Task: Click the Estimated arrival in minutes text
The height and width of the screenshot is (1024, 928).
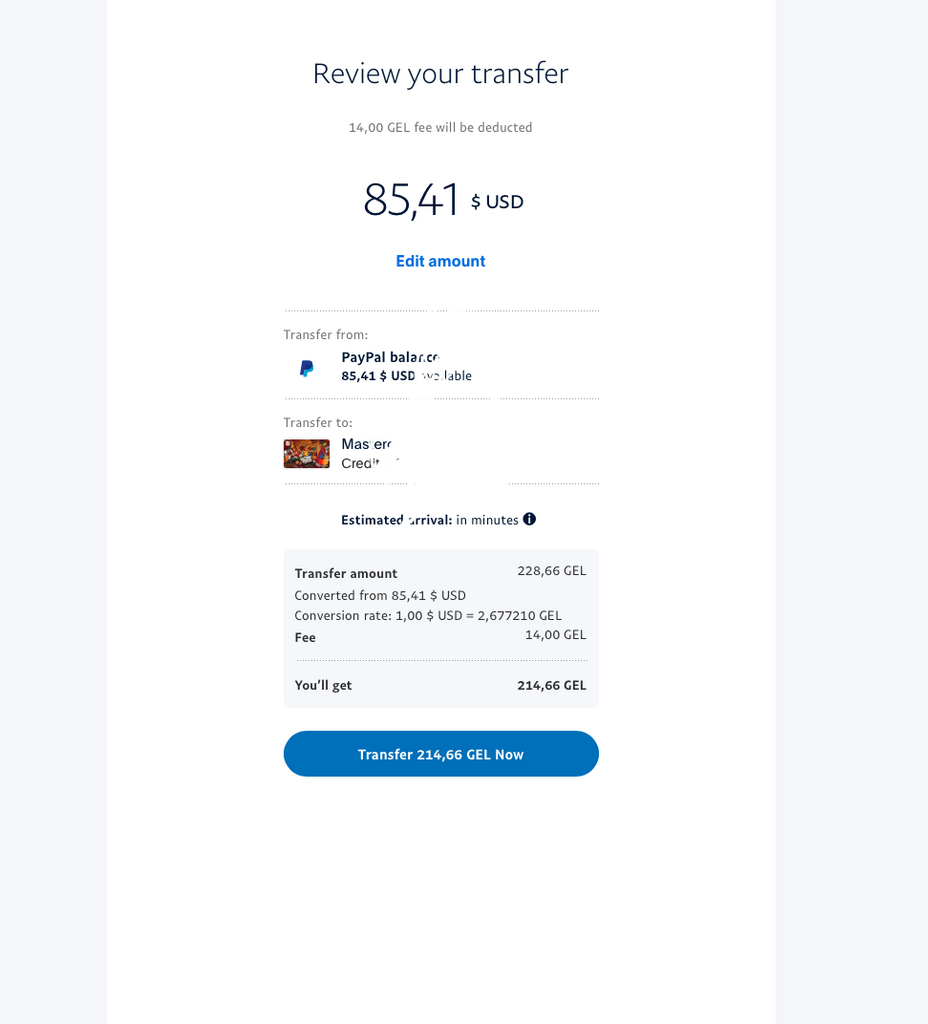Action: coord(430,520)
